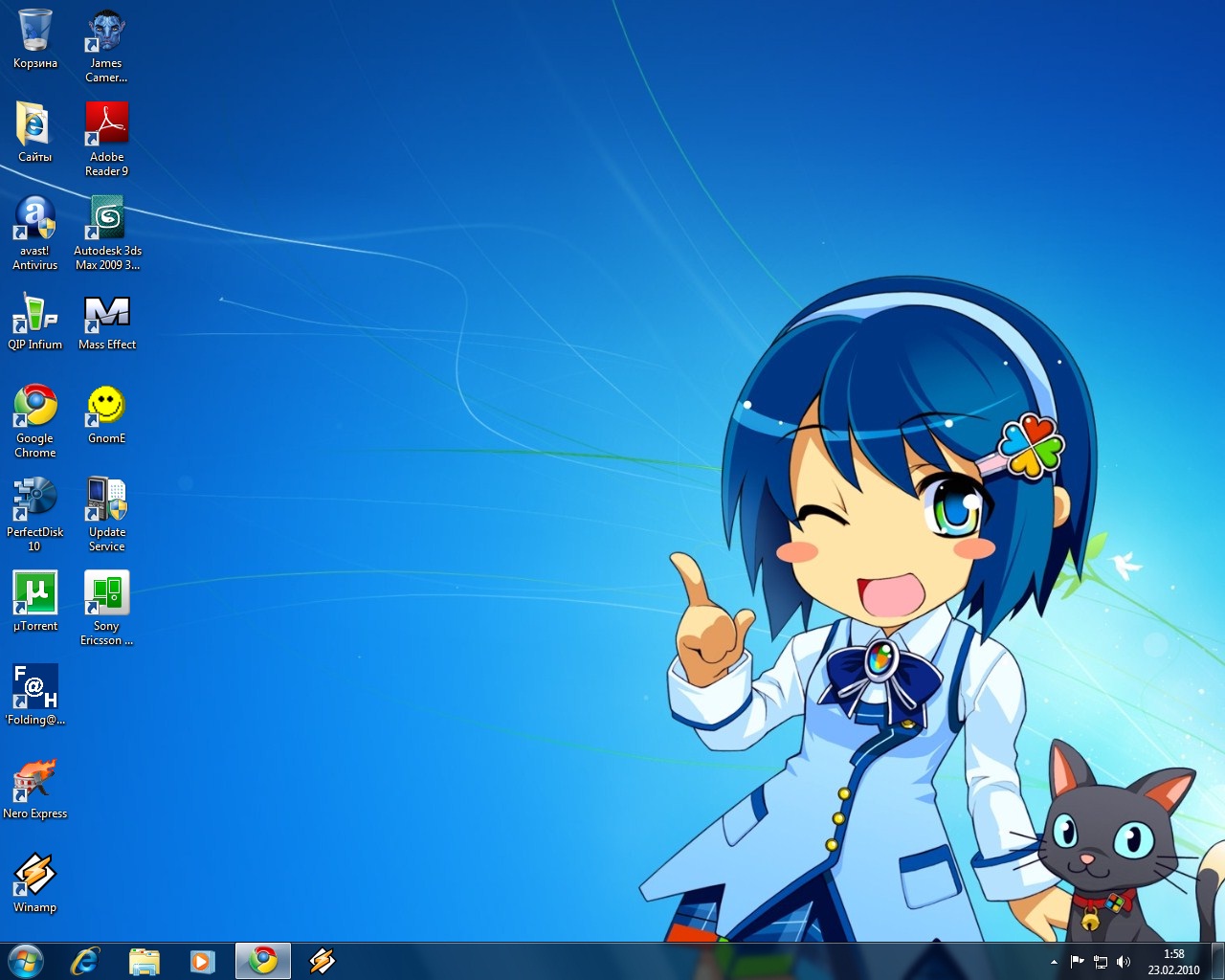1225x980 pixels.
Task: Open the Recycle Bin (Корзина) icon
Action: (x=35, y=32)
